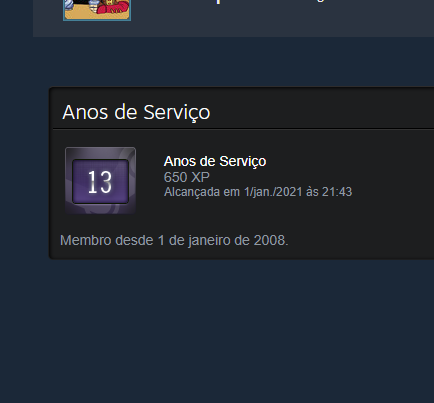
Task: Click the word 'Serviço' in the big heading
Action: (177, 112)
